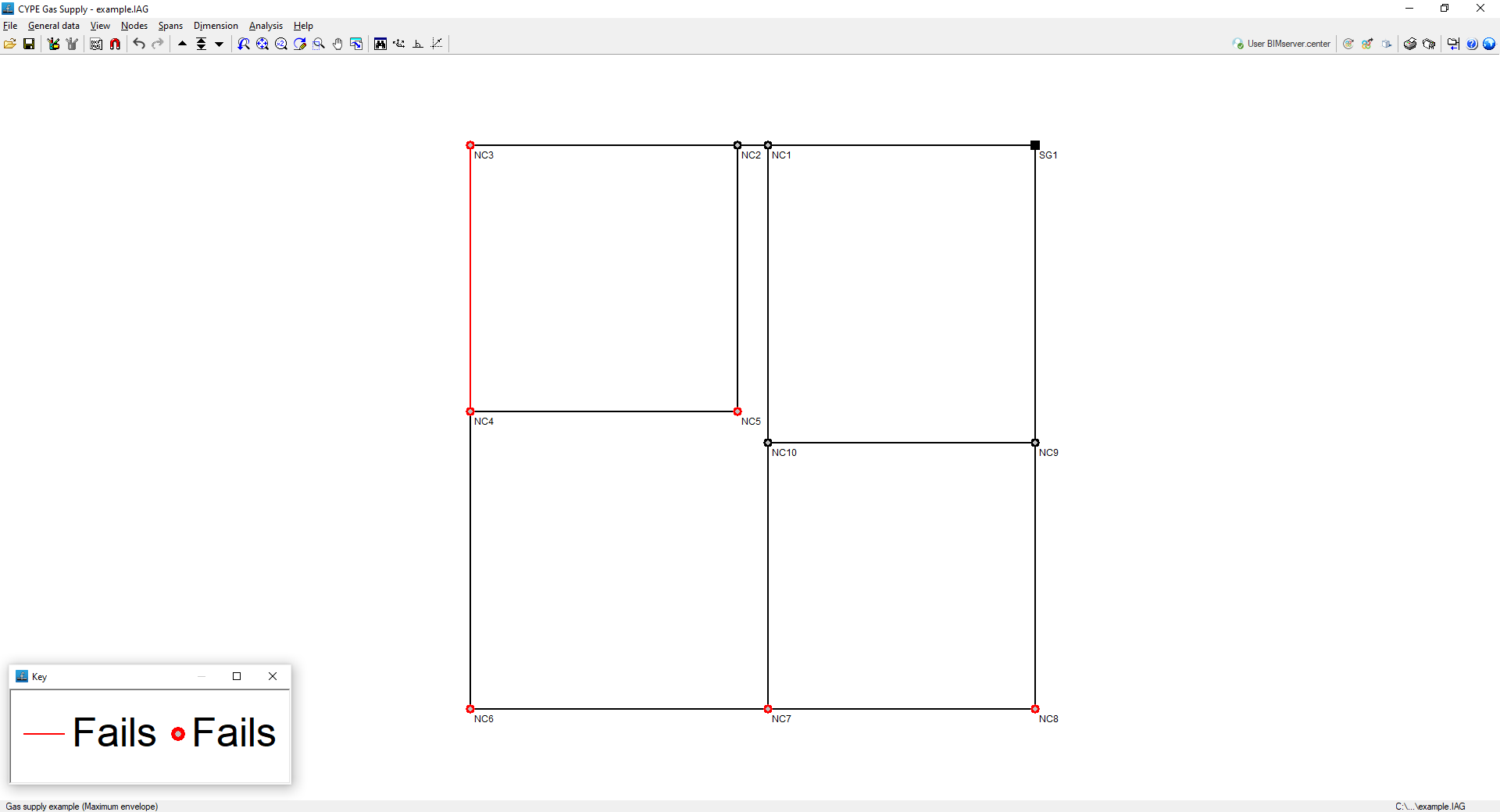Select node NC2 on the network

737,145
